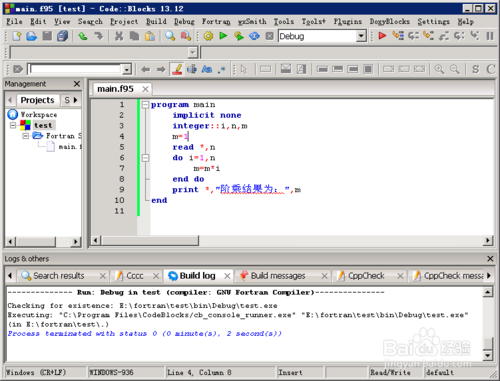Fold the do loop at line 6

(x=145, y=158)
